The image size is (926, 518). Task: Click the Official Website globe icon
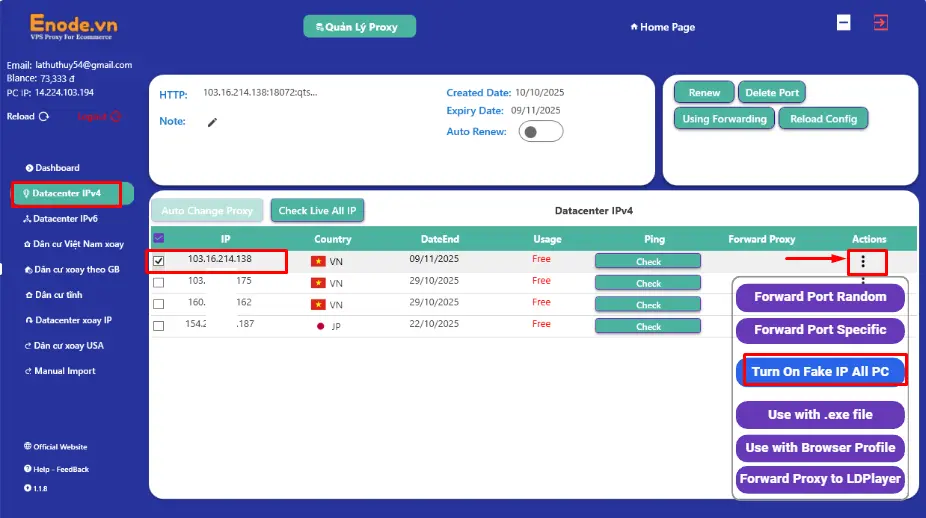pos(27,447)
